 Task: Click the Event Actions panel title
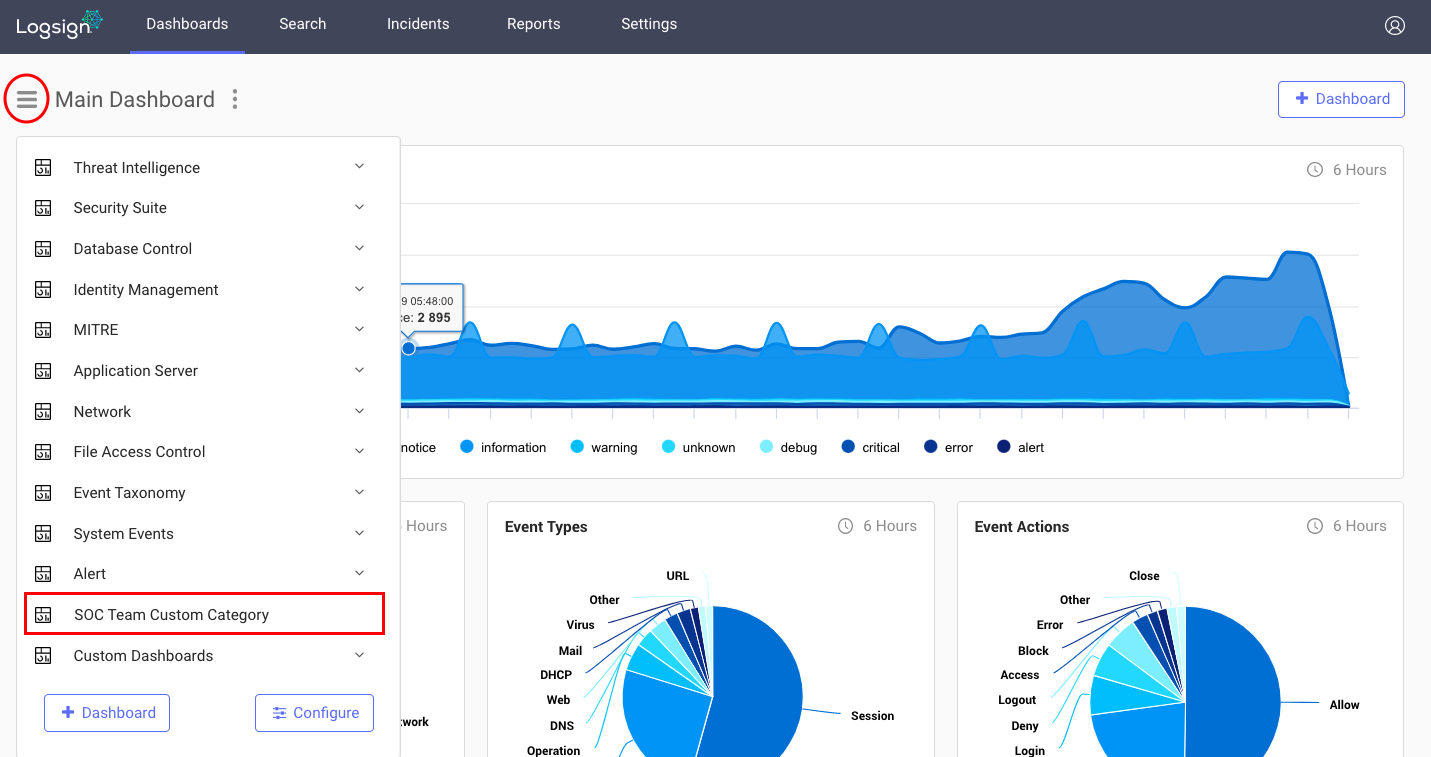1021,526
